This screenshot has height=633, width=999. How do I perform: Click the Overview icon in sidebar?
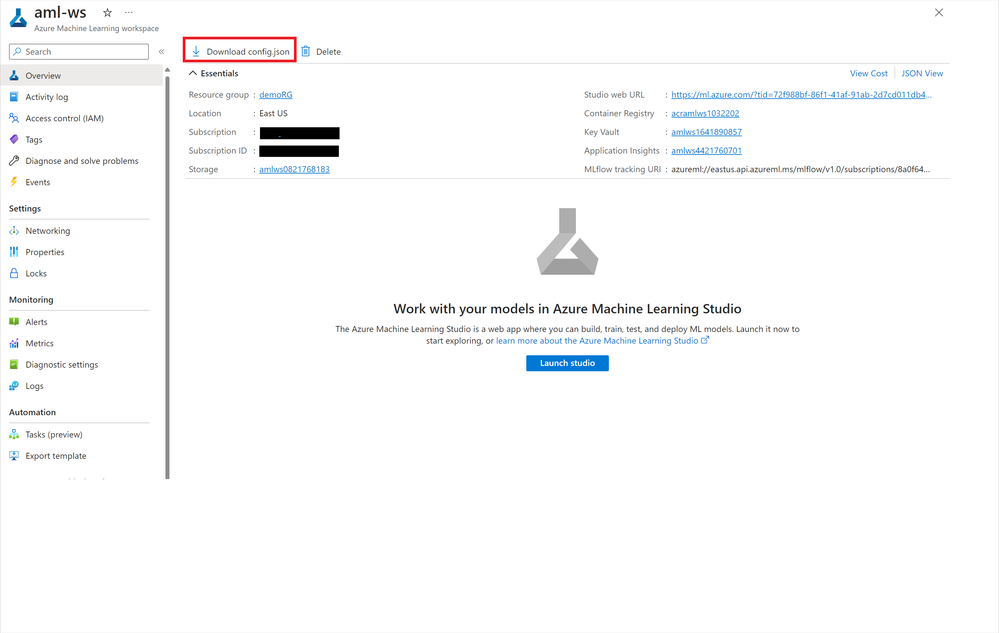pos(14,76)
